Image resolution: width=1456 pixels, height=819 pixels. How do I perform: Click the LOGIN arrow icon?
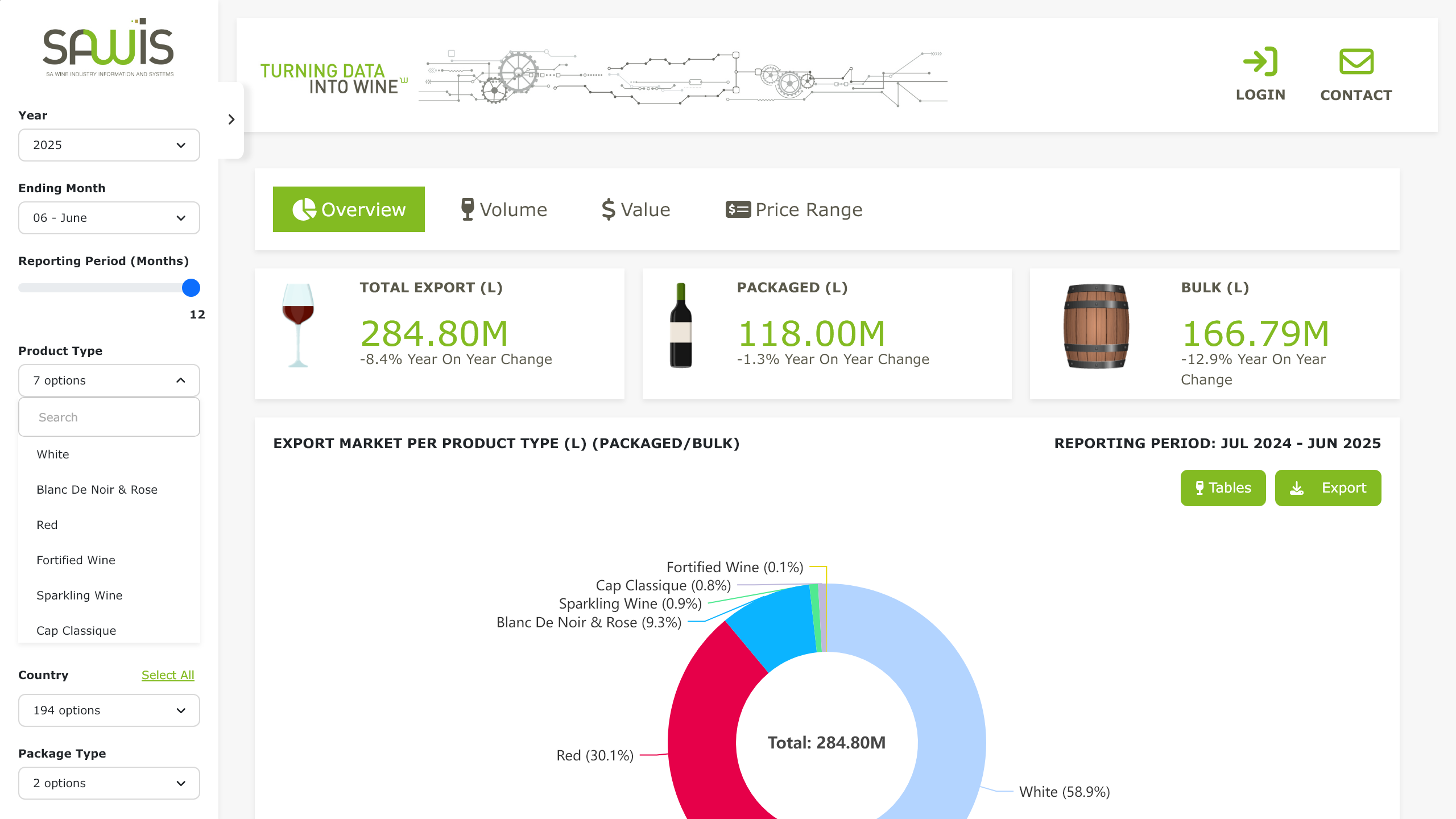(x=1260, y=61)
